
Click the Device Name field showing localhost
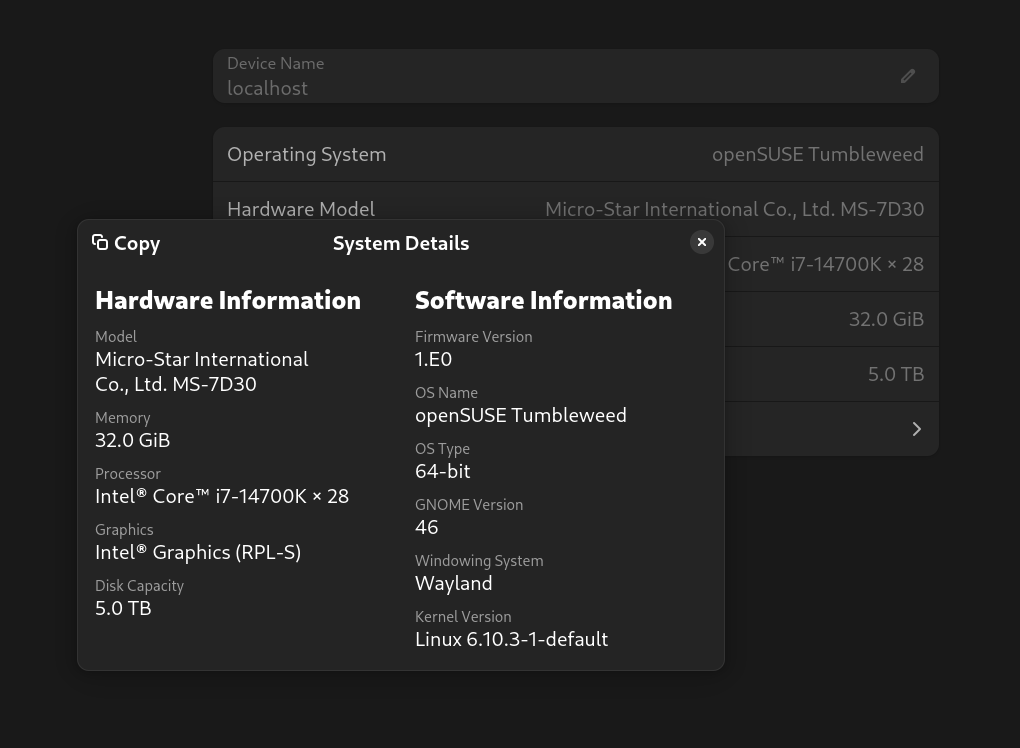(560, 77)
